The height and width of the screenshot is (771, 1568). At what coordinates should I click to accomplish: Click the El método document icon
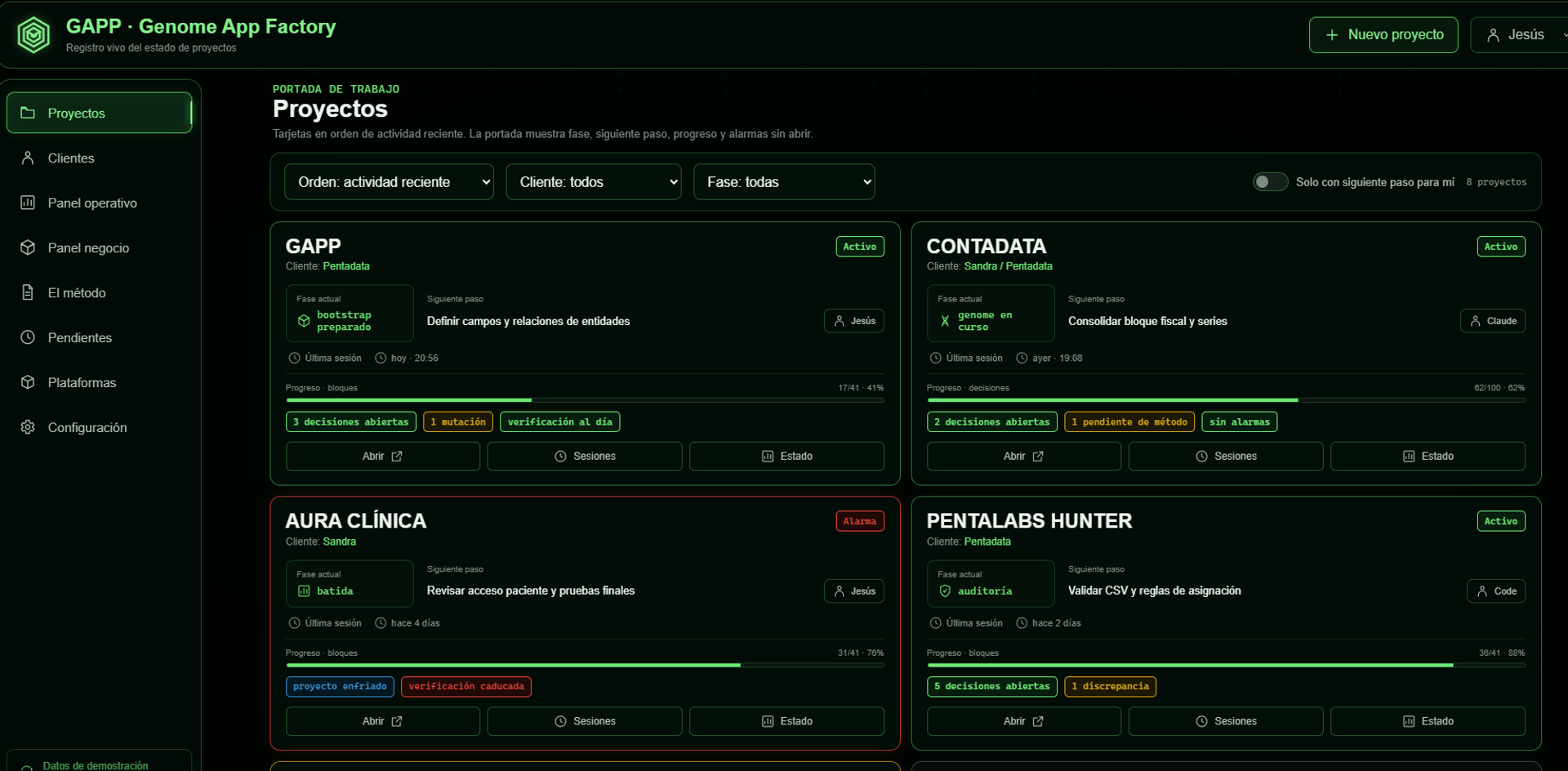point(28,292)
